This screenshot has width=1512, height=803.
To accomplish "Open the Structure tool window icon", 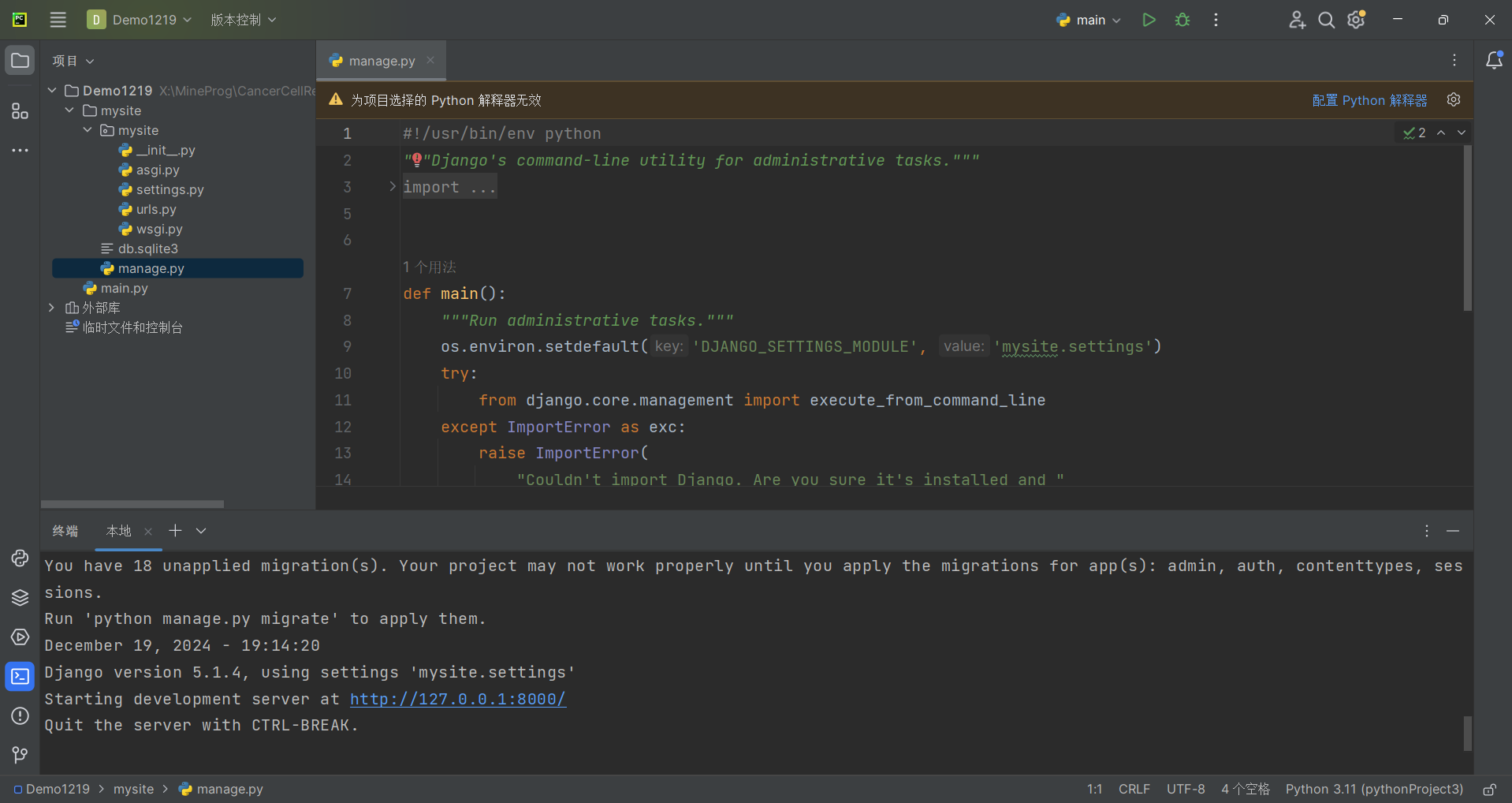I will pyautogui.click(x=20, y=111).
